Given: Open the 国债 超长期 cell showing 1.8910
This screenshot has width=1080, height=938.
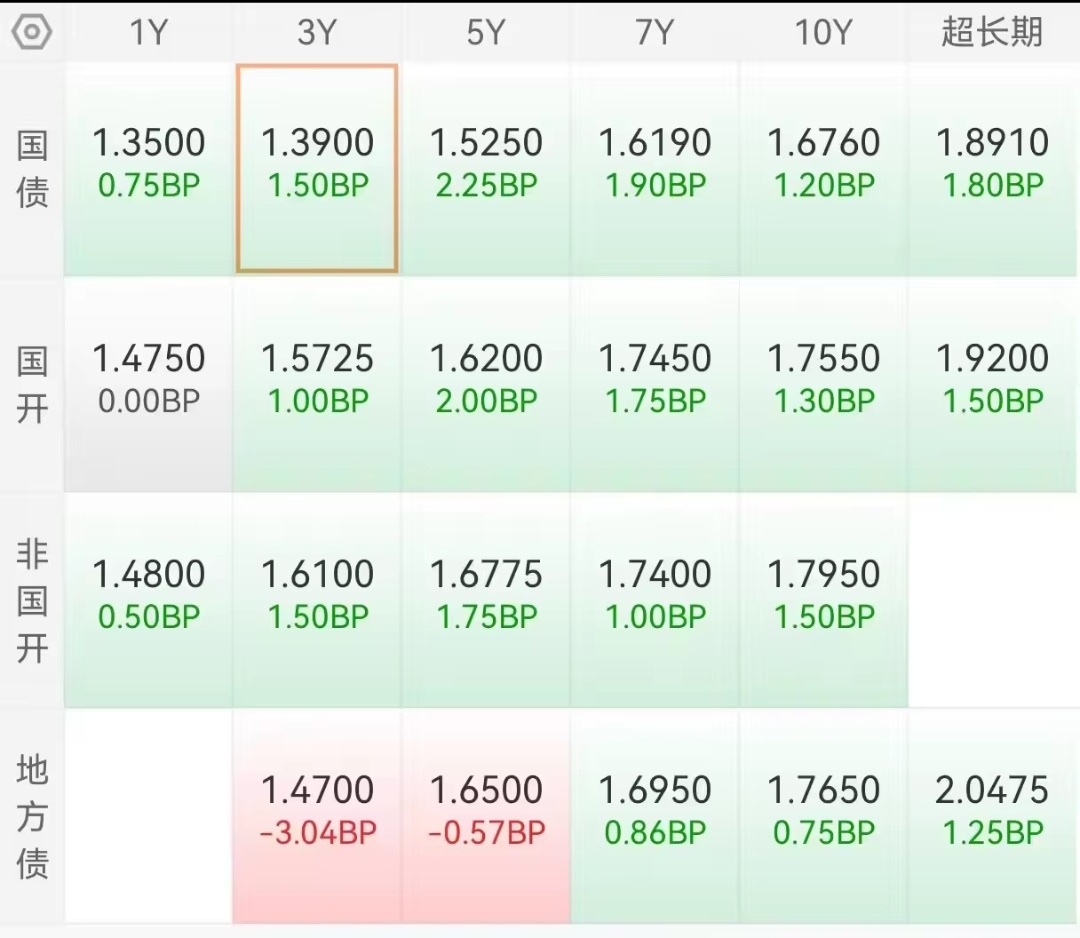Looking at the screenshot, I should [x=992, y=169].
